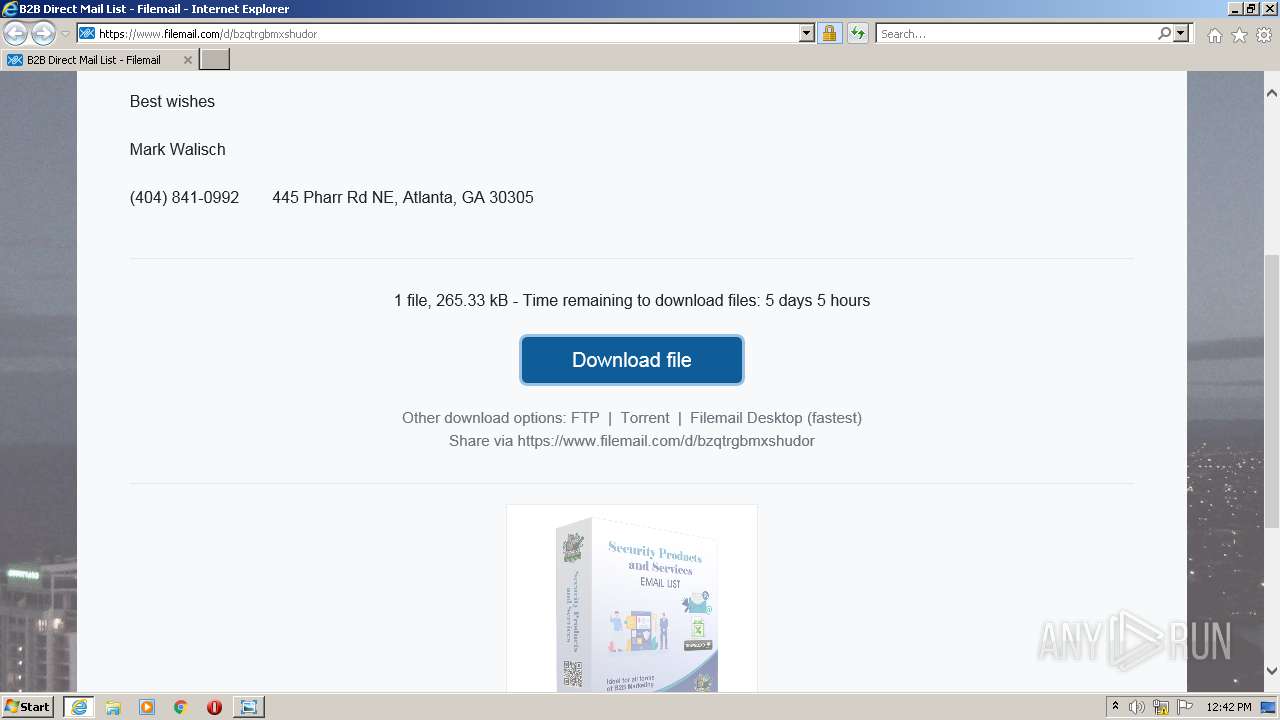Viewport: 1280px width, 720px height.
Task: Click scrollbar up arrow
Action: [1272, 93]
